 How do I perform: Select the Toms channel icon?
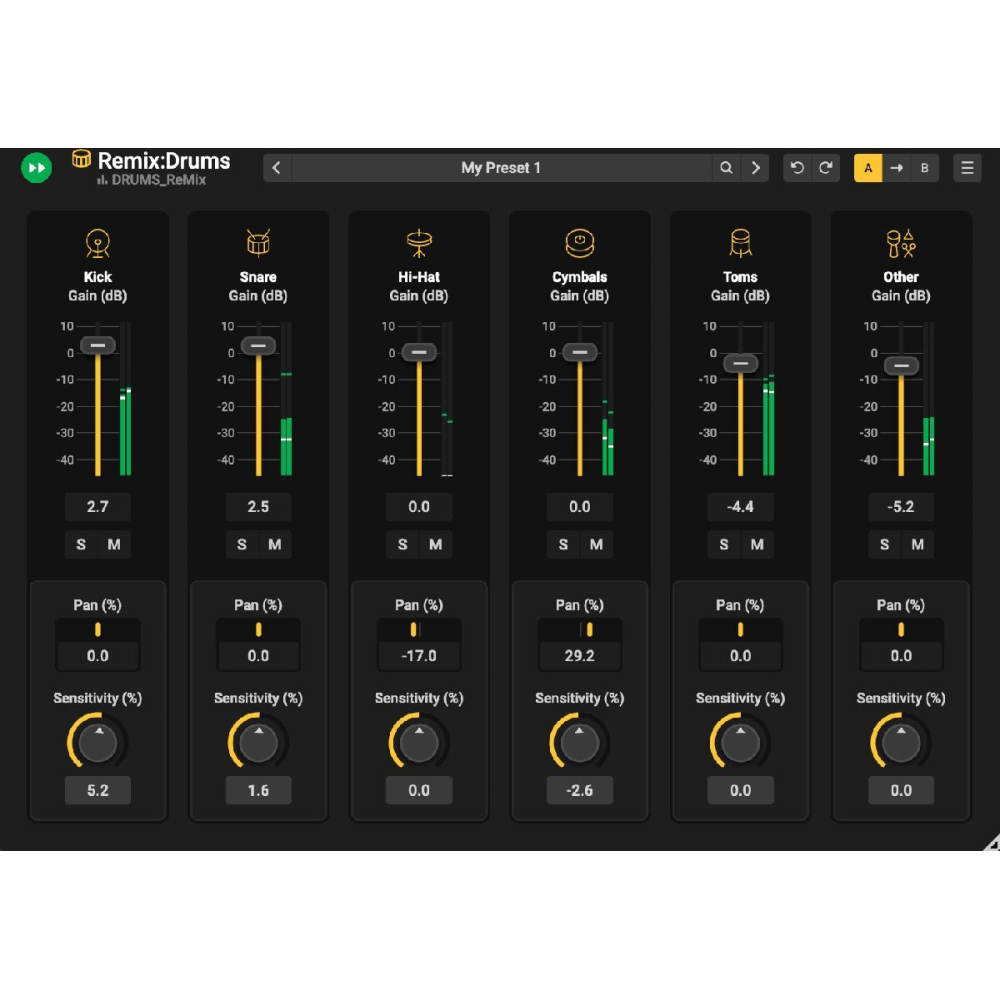[x=740, y=242]
